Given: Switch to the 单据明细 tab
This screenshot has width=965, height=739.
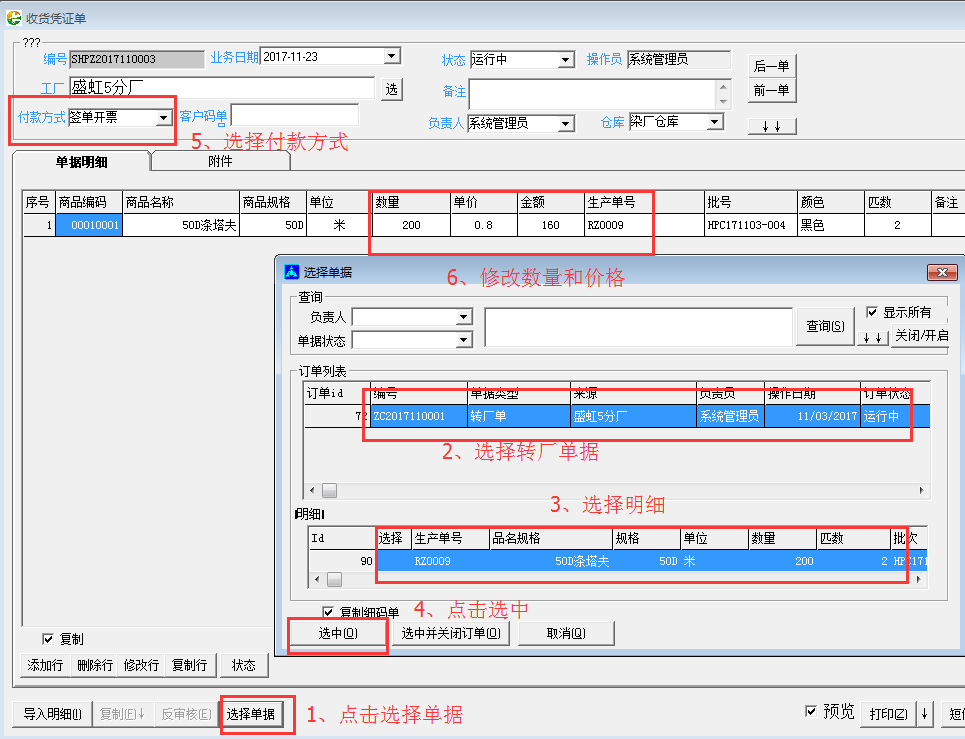Looking at the screenshot, I should [81, 162].
